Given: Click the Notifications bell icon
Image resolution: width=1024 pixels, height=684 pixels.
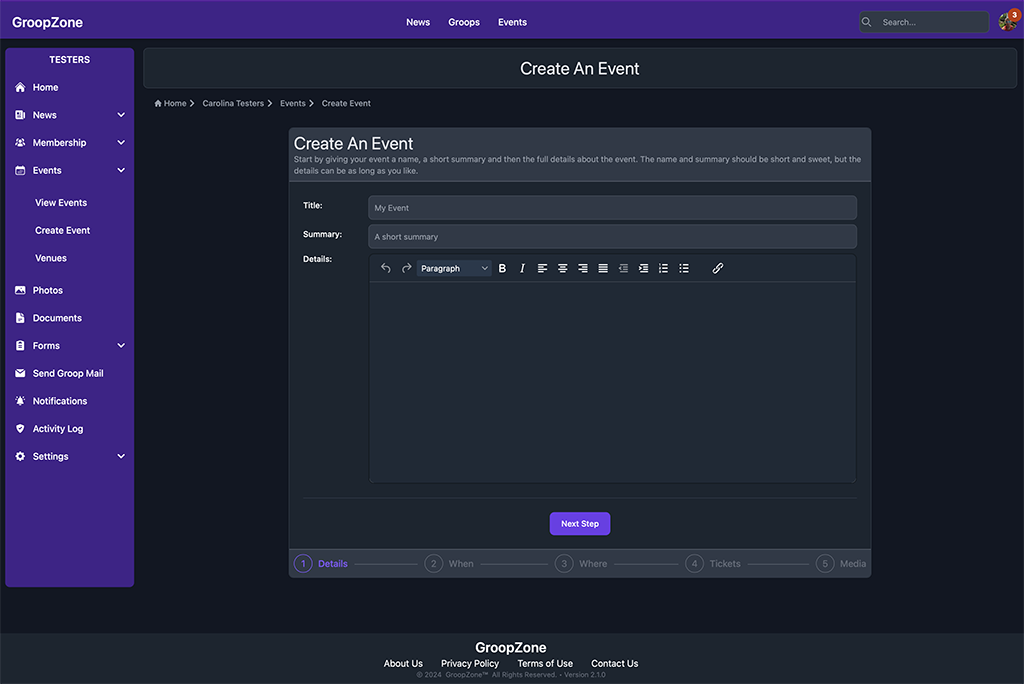Looking at the screenshot, I should point(20,401).
